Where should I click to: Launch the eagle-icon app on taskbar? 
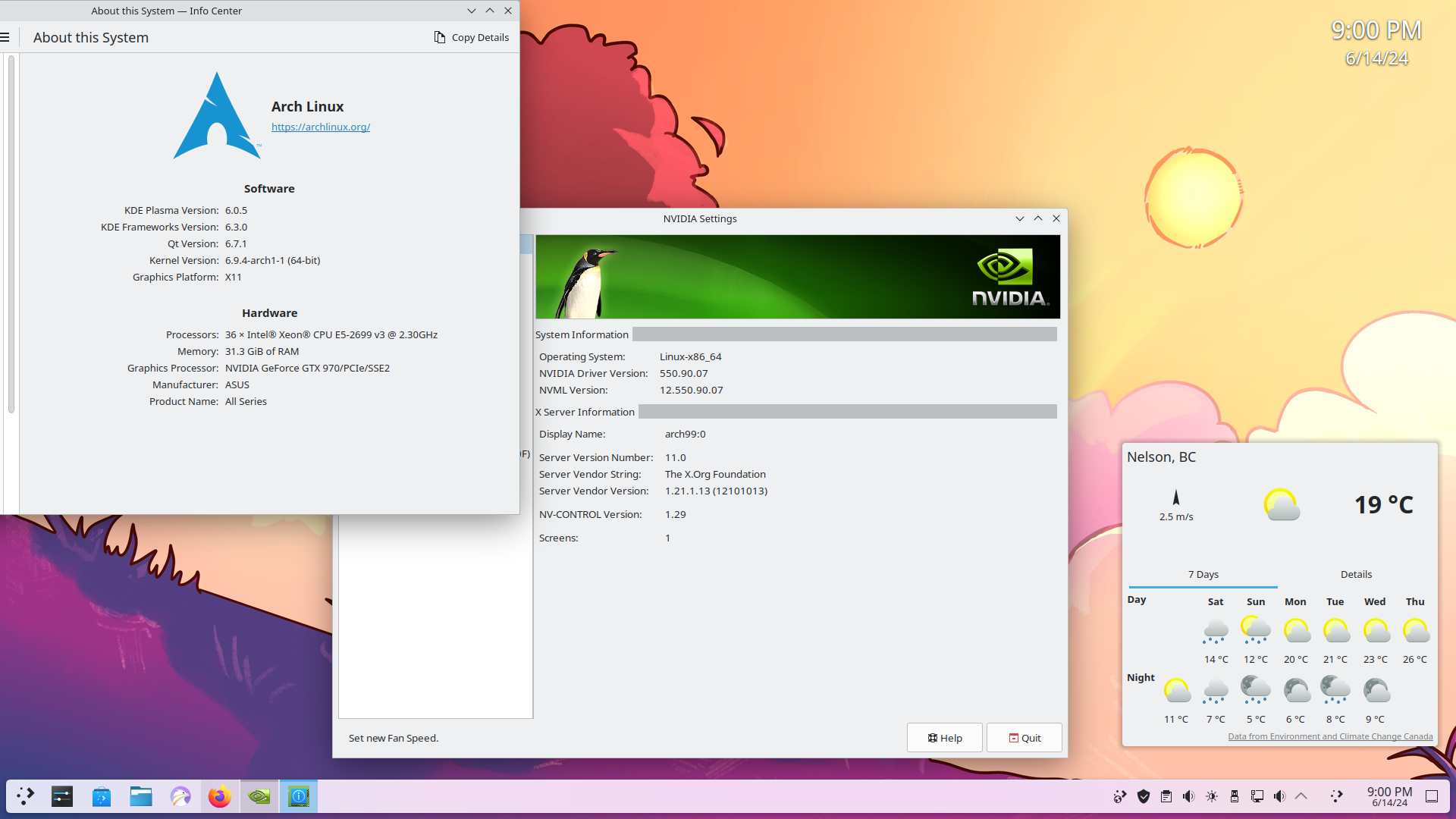[180, 796]
